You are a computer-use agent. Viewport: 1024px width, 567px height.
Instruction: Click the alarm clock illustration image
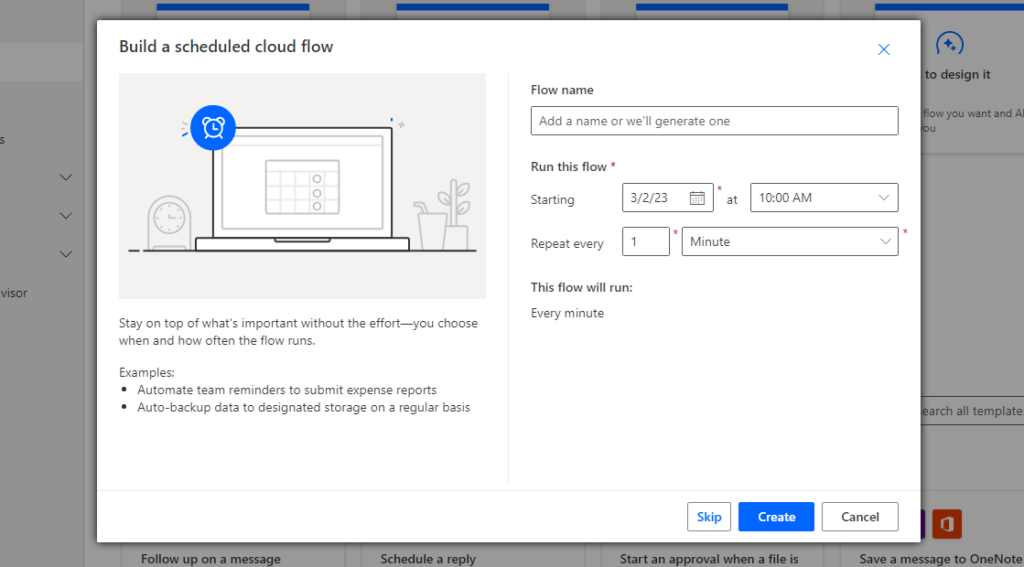coord(213,128)
